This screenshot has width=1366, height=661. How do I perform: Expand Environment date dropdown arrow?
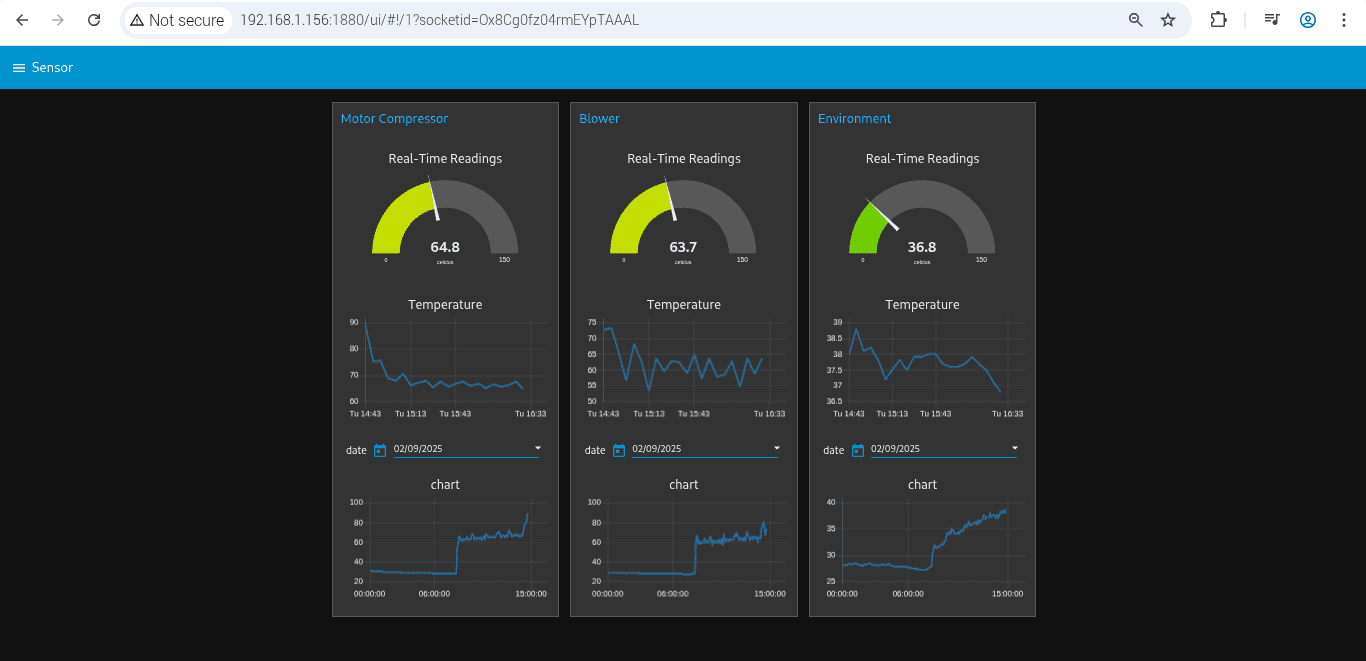pyautogui.click(x=1015, y=448)
